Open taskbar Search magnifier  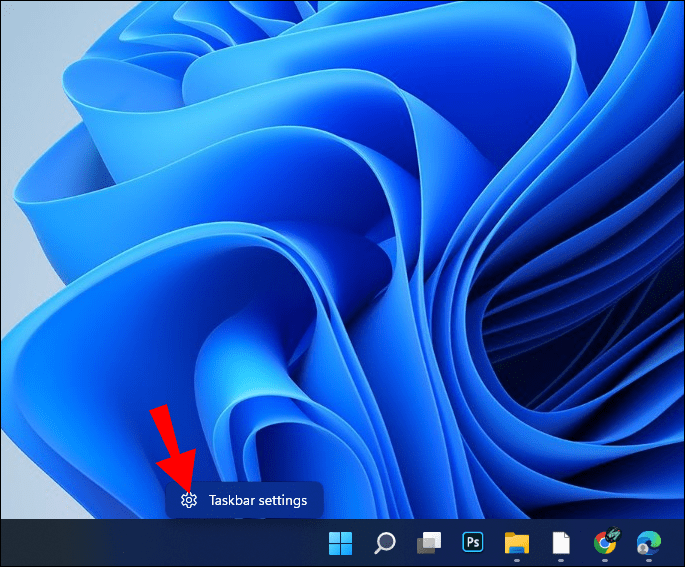pyautogui.click(x=384, y=543)
